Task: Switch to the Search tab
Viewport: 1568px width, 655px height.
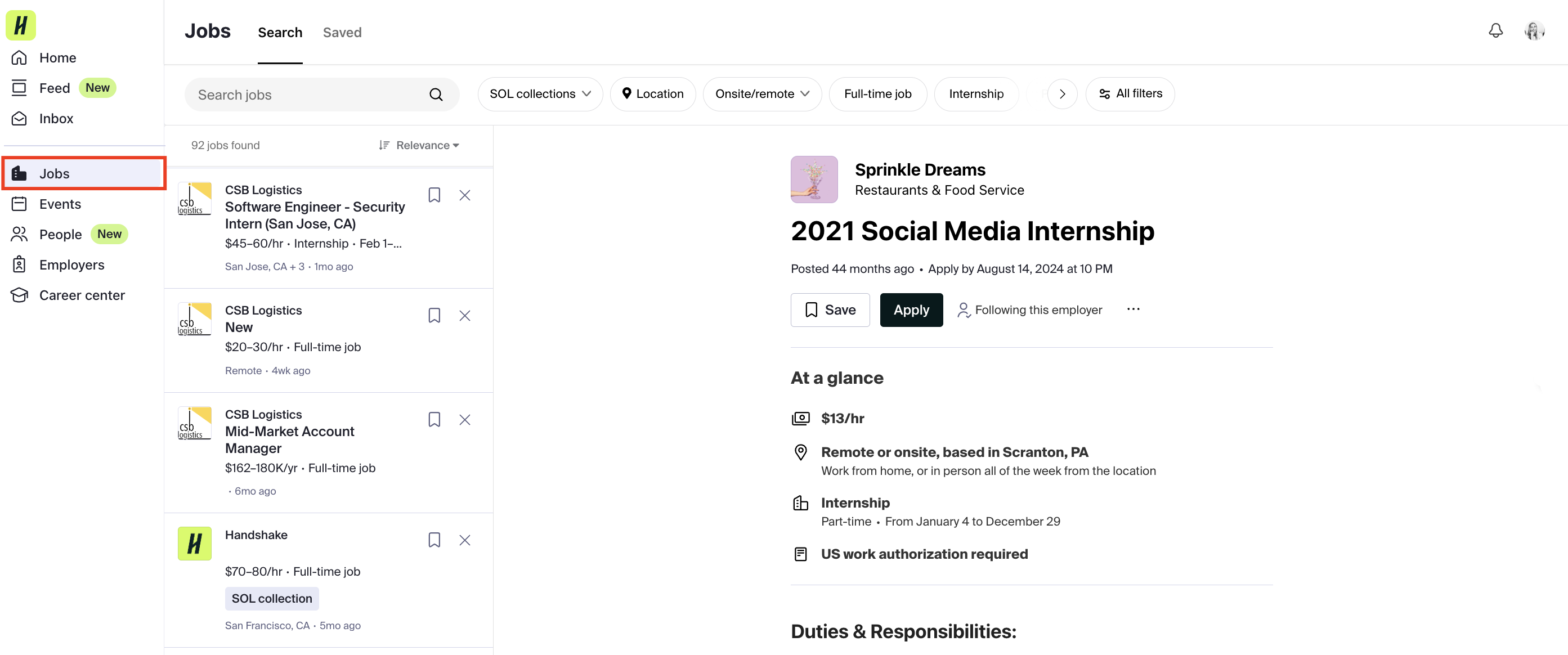Action: (280, 32)
